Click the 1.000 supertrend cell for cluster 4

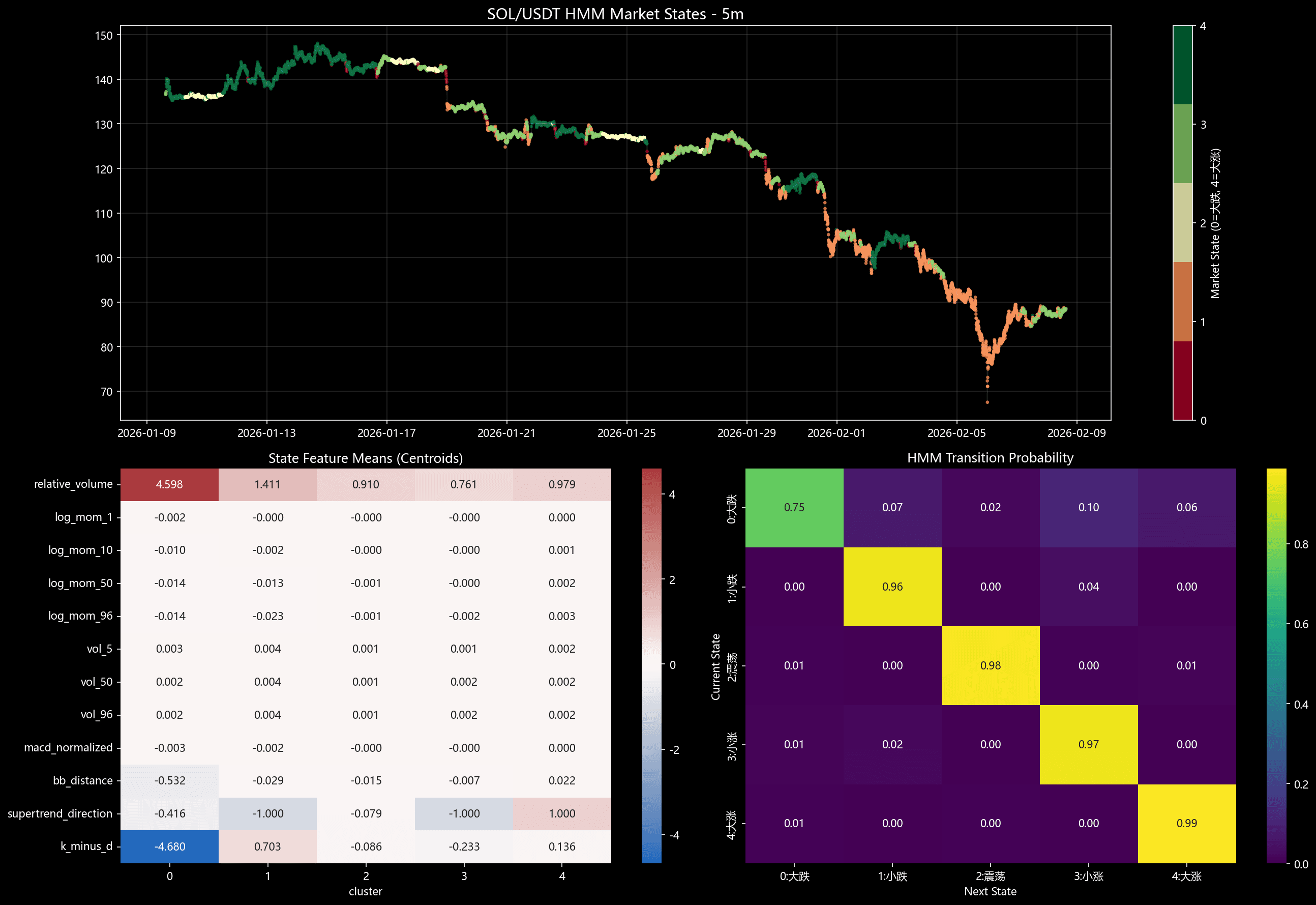[561, 813]
